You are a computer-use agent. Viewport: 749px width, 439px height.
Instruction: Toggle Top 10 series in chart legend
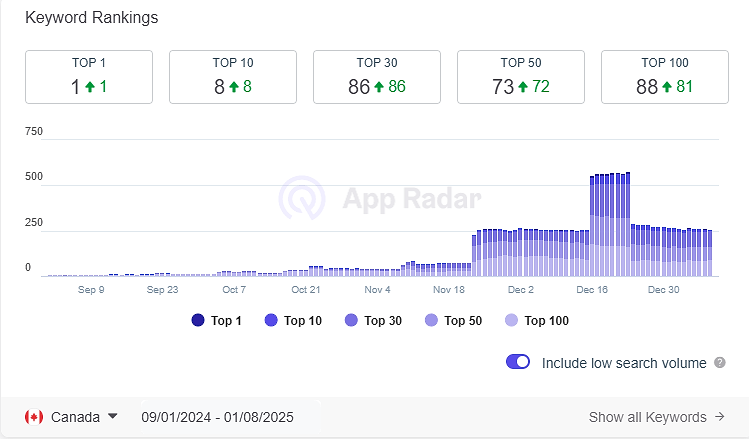(x=293, y=321)
